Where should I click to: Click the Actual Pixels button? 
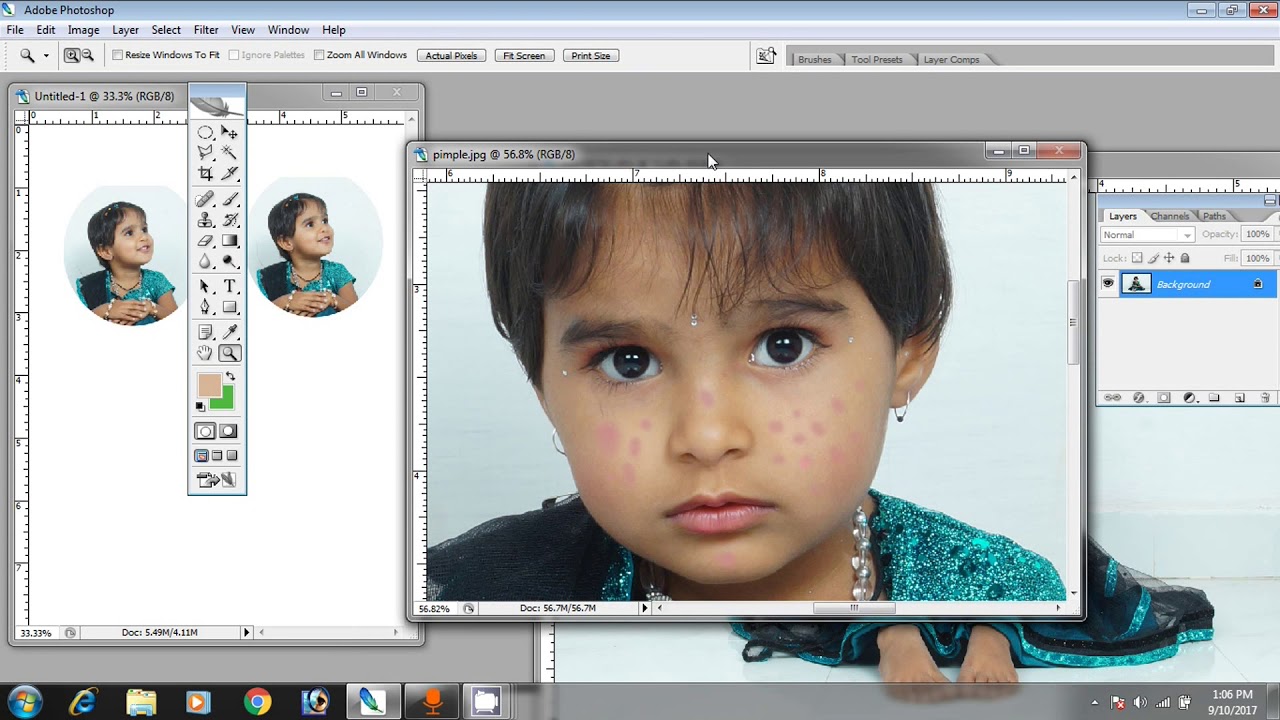tap(451, 56)
